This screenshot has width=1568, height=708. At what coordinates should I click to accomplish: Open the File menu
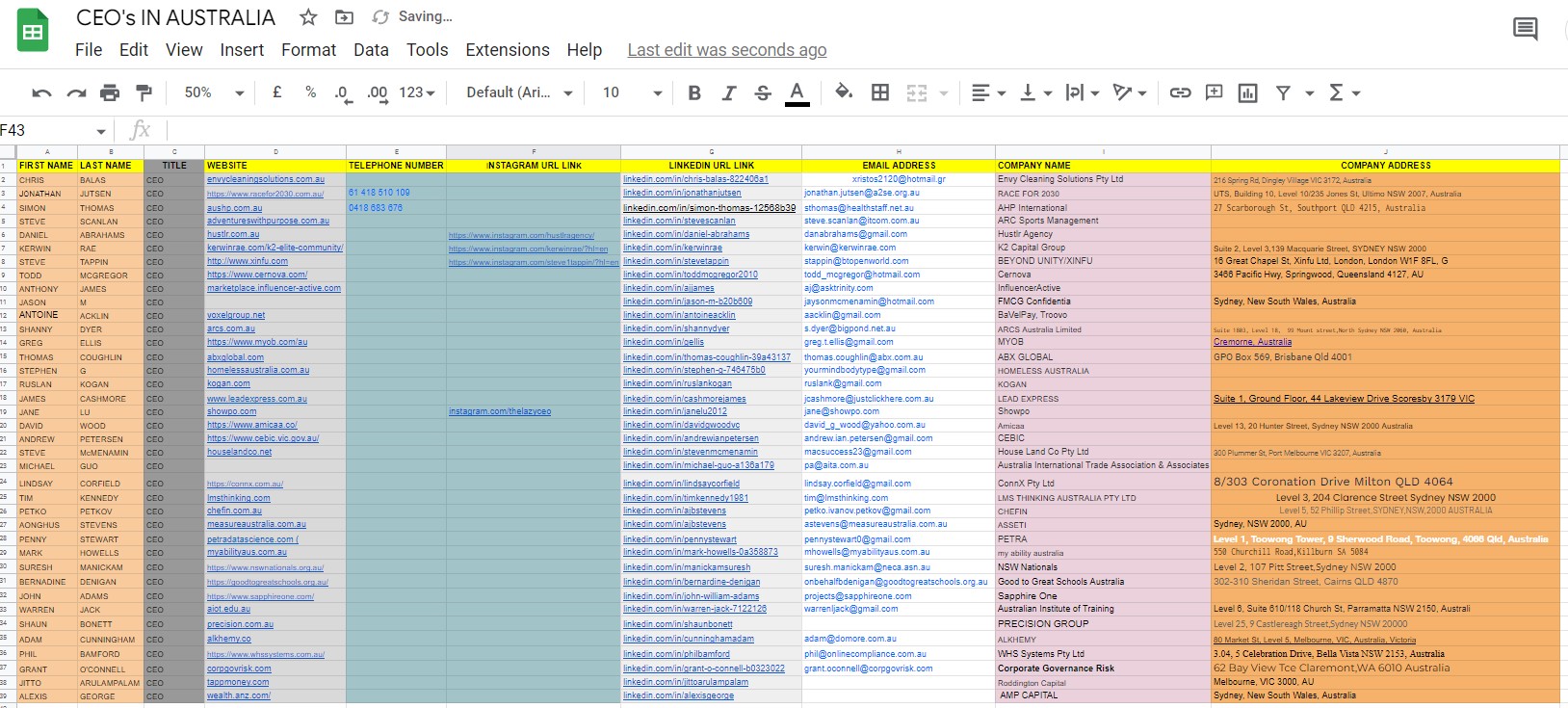[x=89, y=50]
